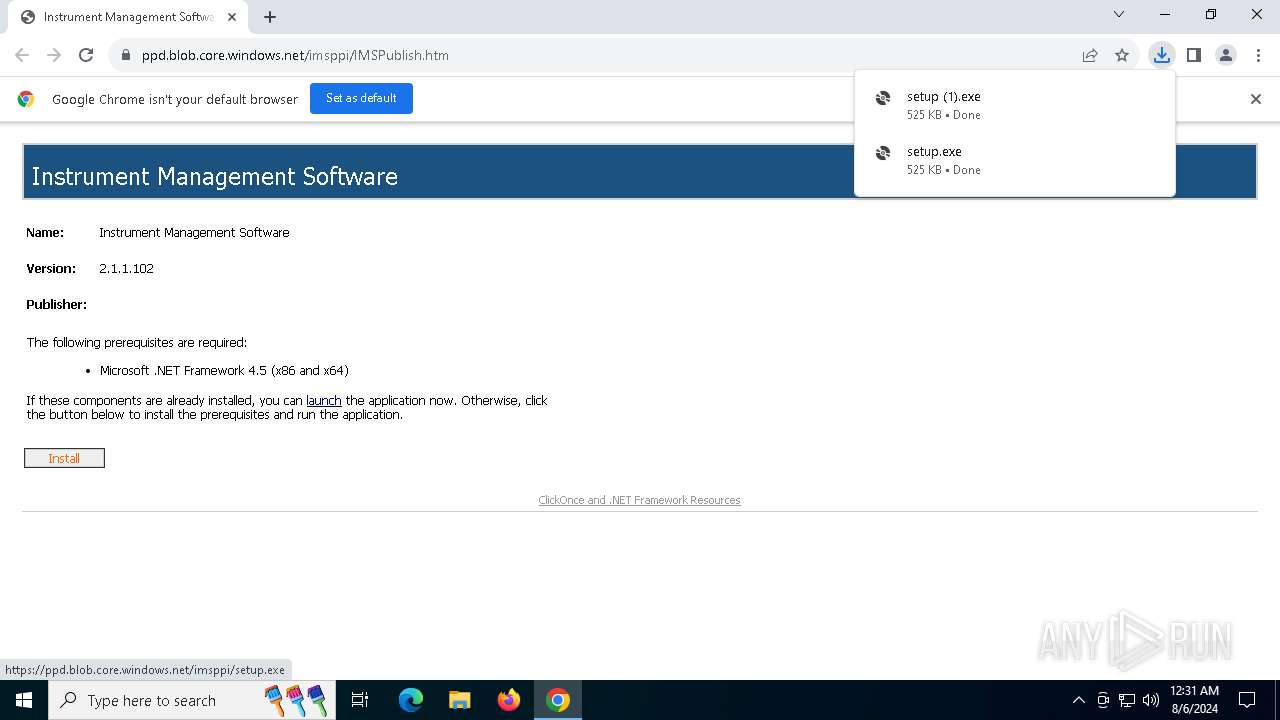This screenshot has height=720, width=1280.
Task: Click the setup.exe file icon
Action: pyautogui.click(x=883, y=153)
